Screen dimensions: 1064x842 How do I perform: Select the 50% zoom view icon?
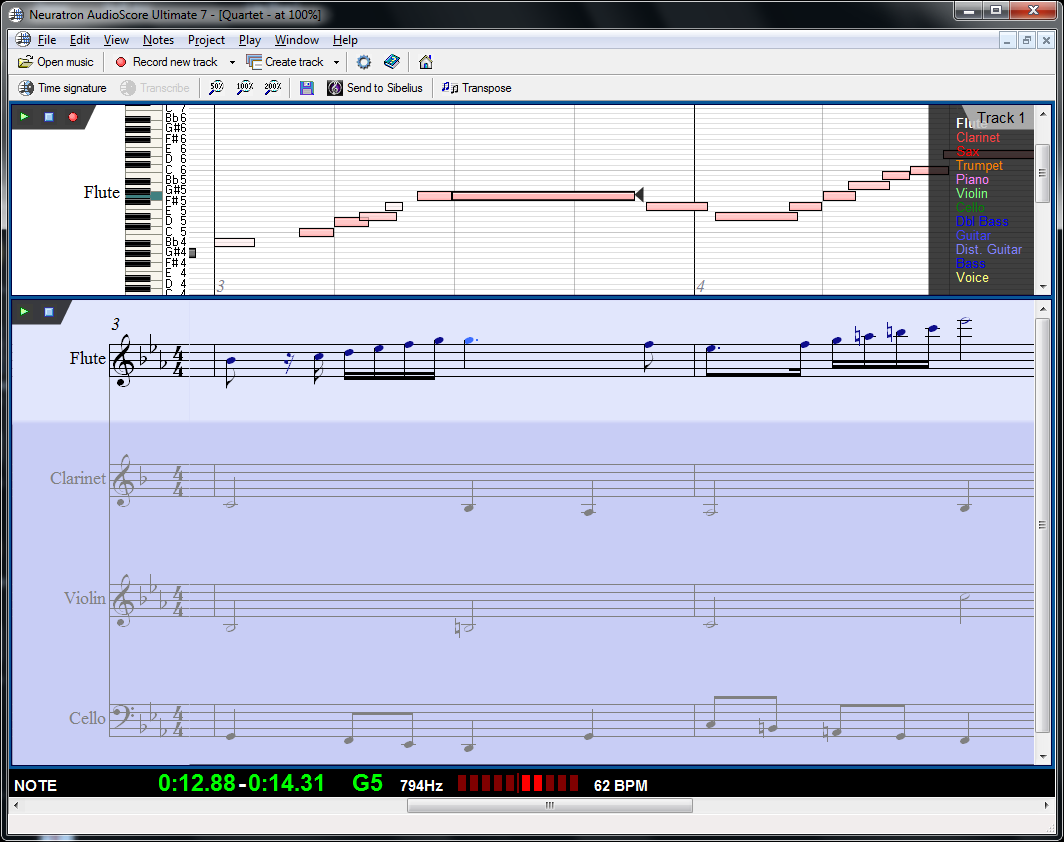(x=215, y=88)
